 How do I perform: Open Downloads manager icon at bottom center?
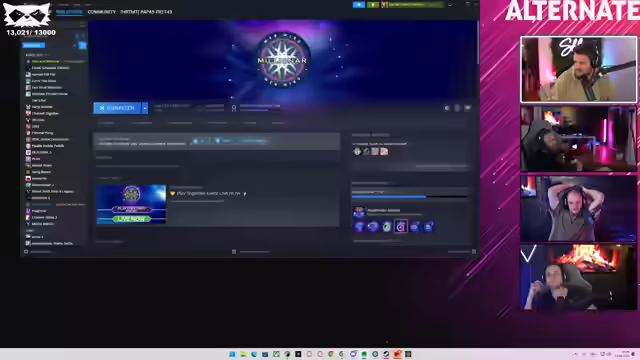click(234, 252)
